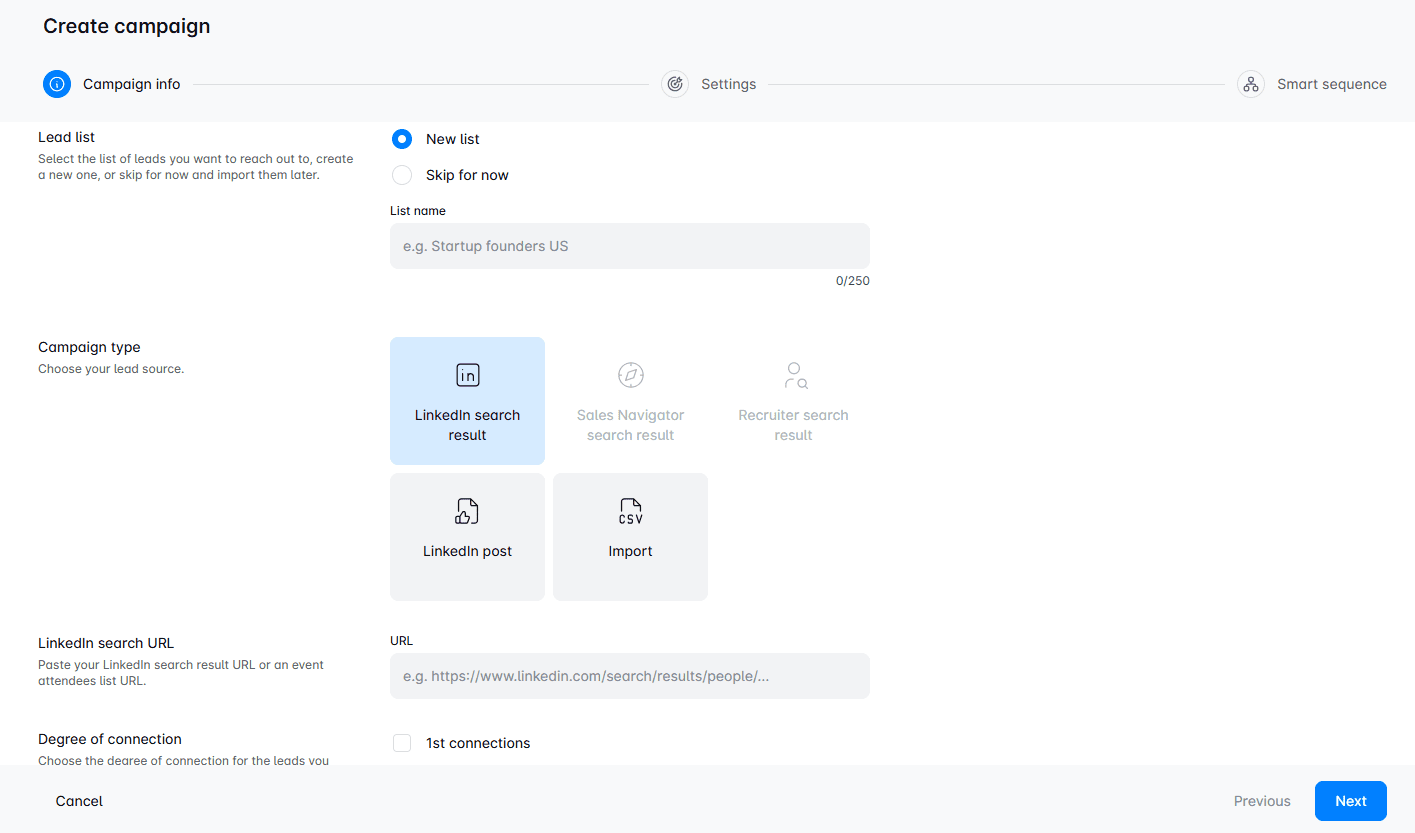1415x833 pixels.
Task: Click the Lead list section title
Action: [67, 137]
